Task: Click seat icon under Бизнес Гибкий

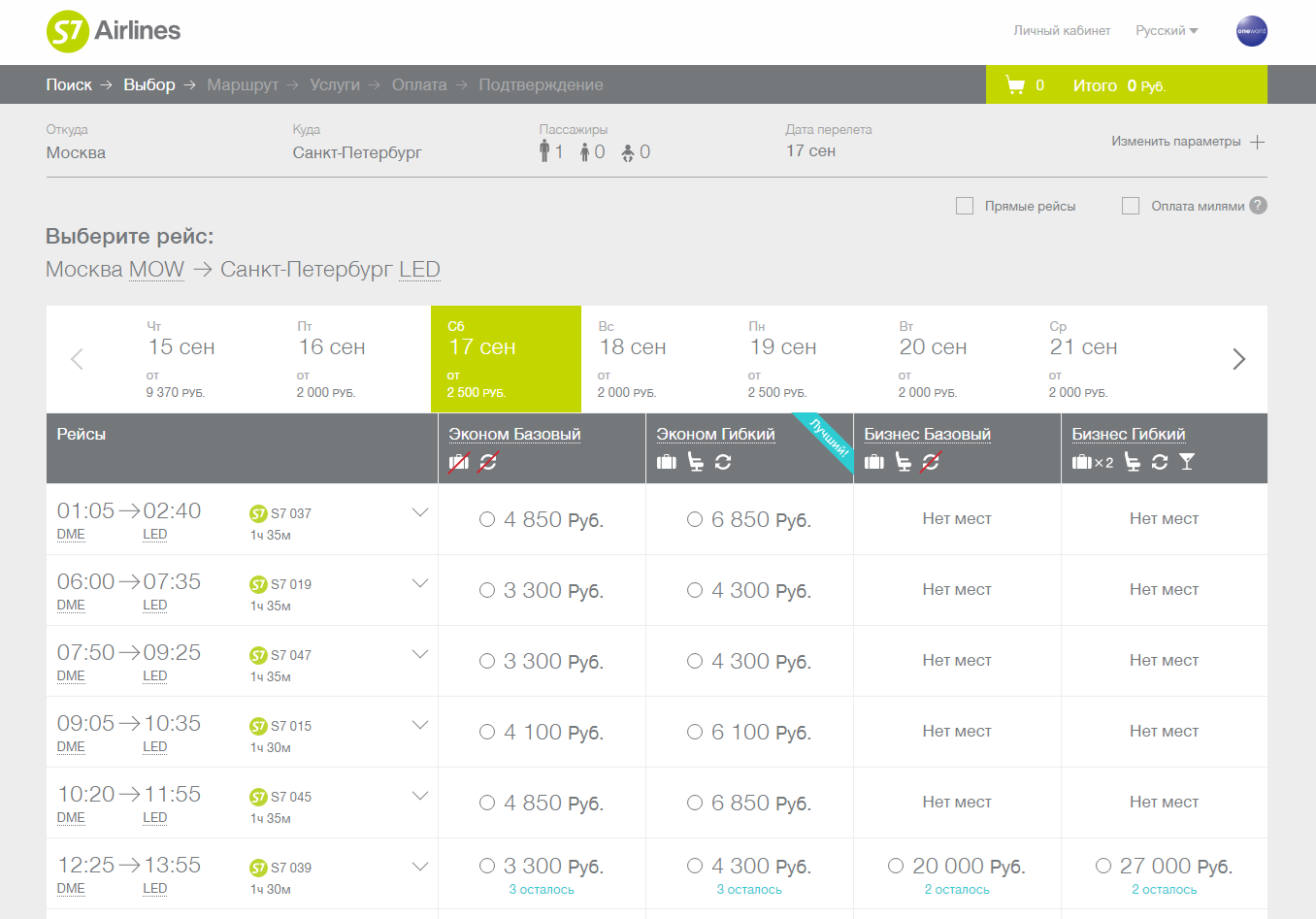Action: 1133,462
